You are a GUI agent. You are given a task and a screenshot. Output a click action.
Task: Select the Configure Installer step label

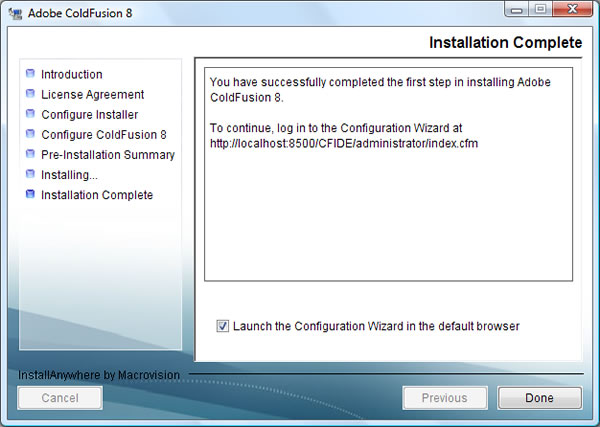coord(90,114)
